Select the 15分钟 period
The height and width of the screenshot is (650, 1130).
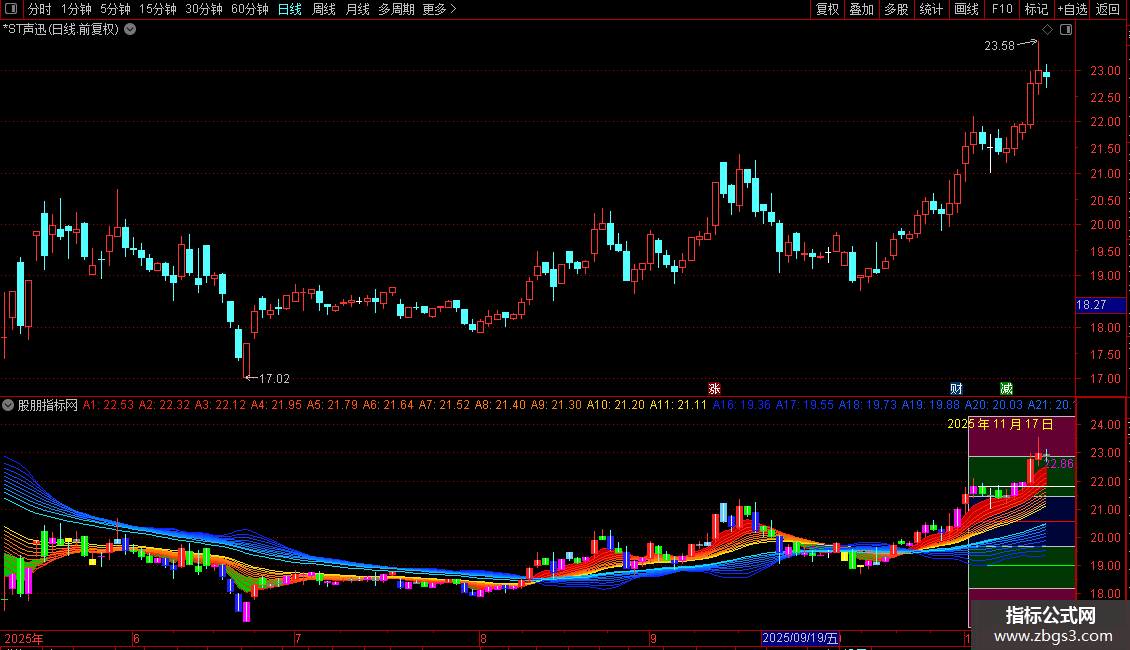pyautogui.click(x=158, y=9)
